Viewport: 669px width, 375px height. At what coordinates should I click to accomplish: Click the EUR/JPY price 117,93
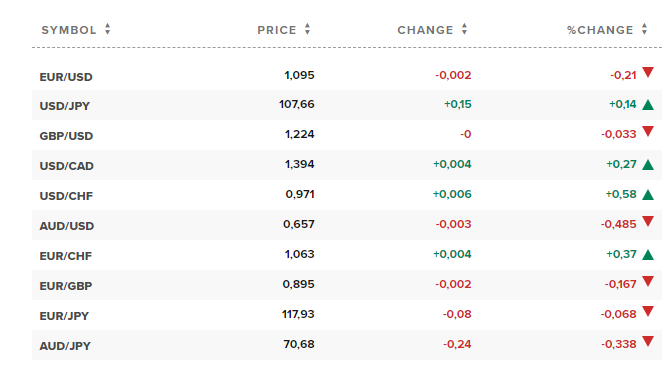pos(298,314)
